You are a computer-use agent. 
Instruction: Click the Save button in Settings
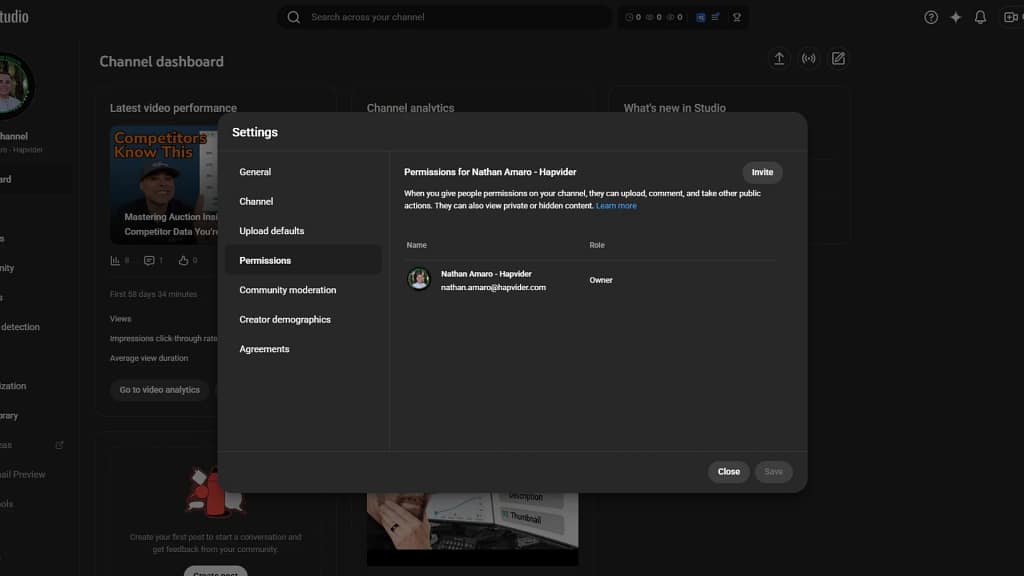773,472
